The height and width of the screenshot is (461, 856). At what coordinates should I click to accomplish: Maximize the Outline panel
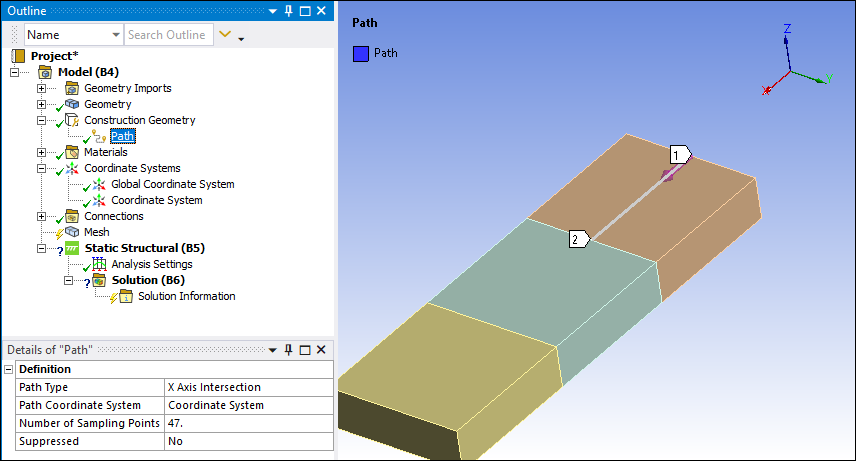[305, 11]
